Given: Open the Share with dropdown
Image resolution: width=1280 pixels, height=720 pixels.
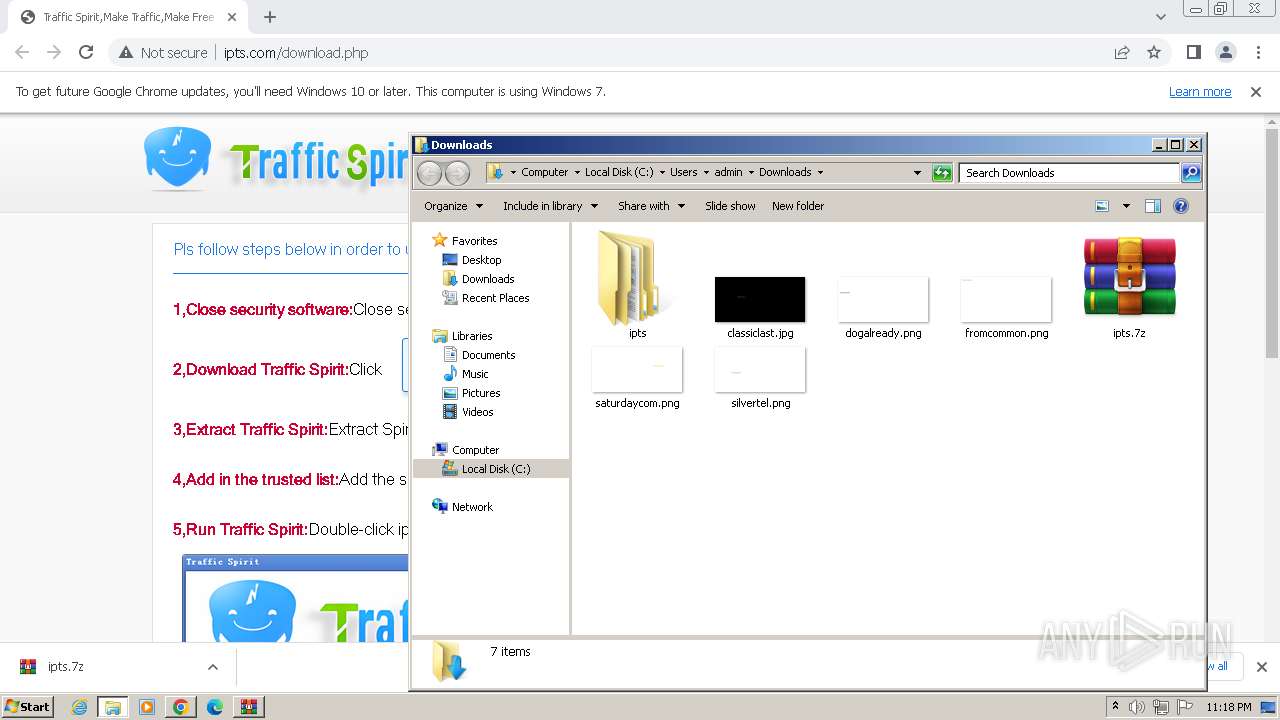Looking at the screenshot, I should pos(651,206).
